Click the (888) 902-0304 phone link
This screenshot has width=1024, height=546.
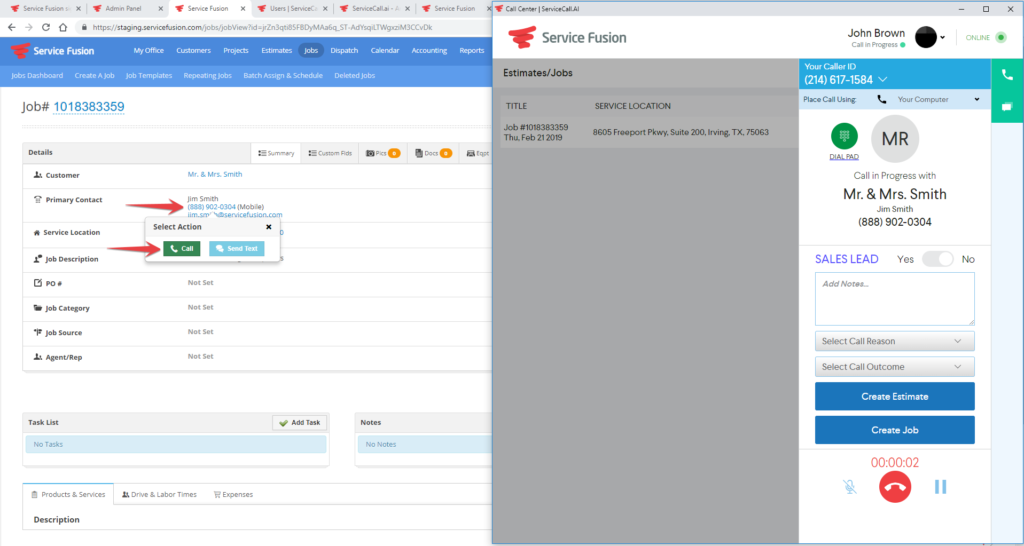pyautogui.click(x=212, y=207)
